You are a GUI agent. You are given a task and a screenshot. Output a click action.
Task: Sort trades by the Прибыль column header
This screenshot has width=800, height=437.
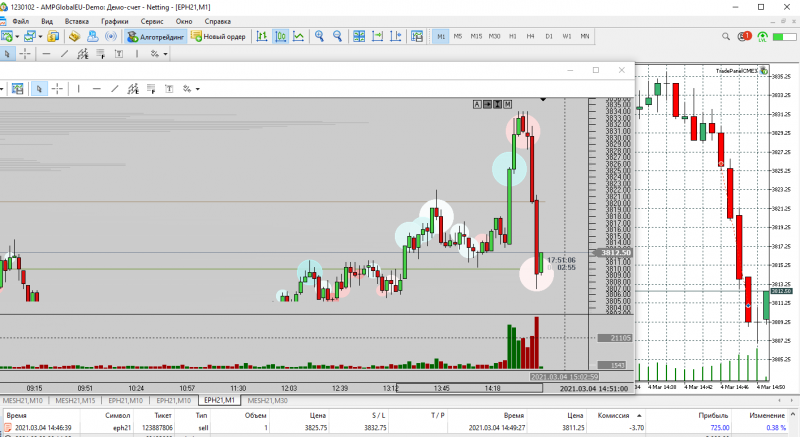(713, 415)
